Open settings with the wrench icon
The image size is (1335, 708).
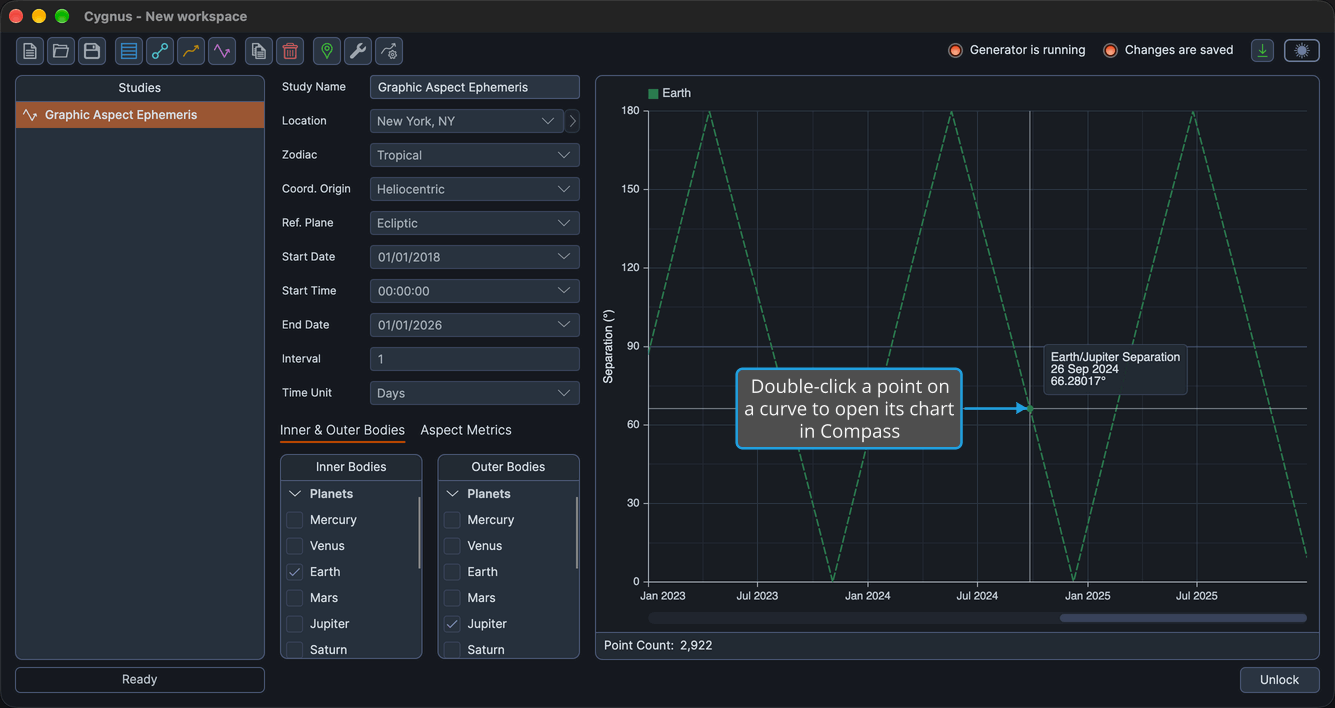click(358, 51)
